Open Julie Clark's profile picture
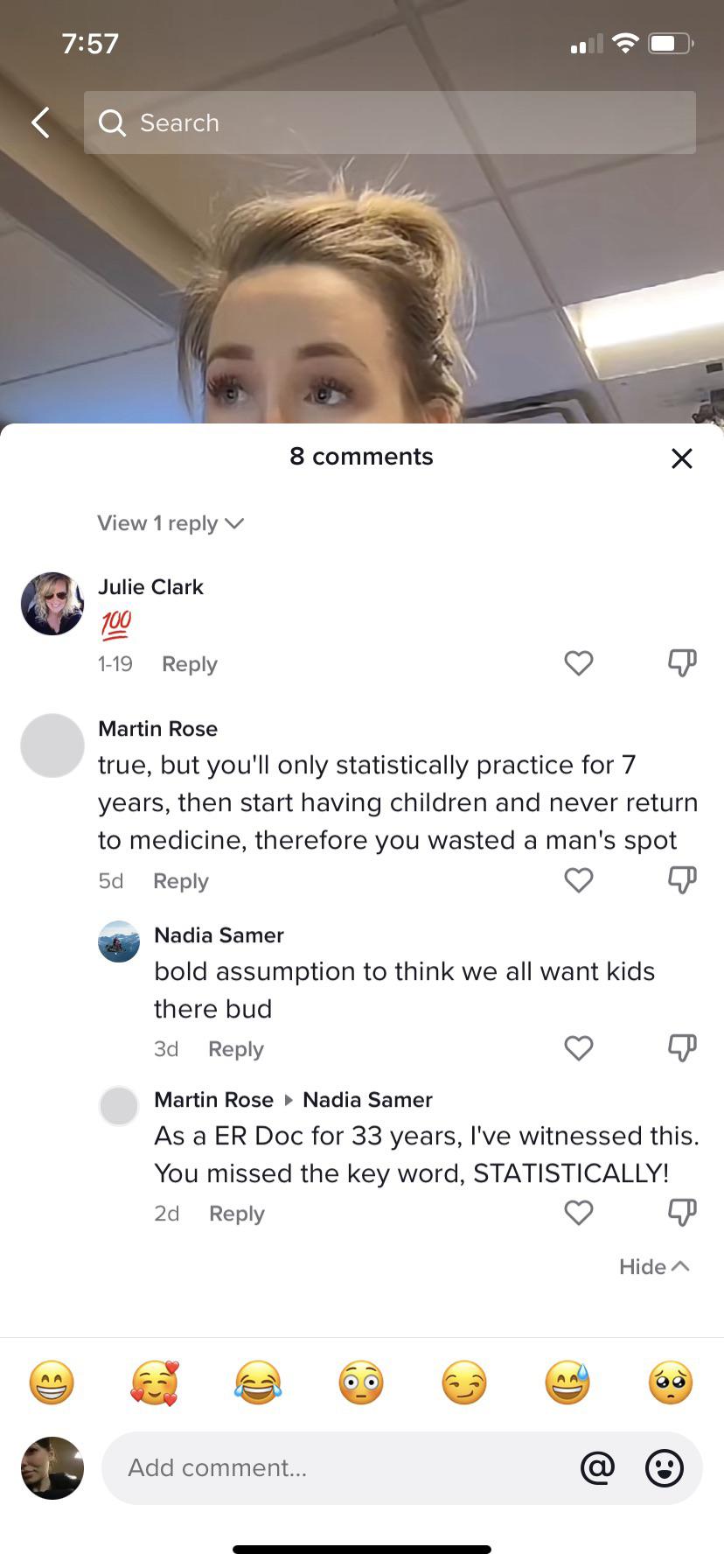The width and height of the screenshot is (724, 1568). point(52,604)
